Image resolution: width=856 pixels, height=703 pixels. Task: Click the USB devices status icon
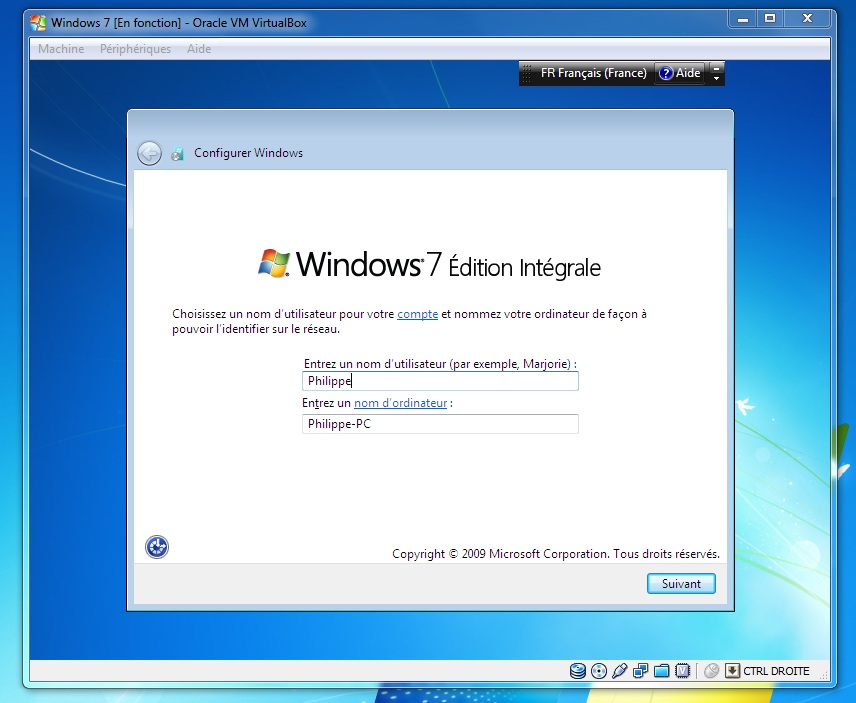(620, 671)
